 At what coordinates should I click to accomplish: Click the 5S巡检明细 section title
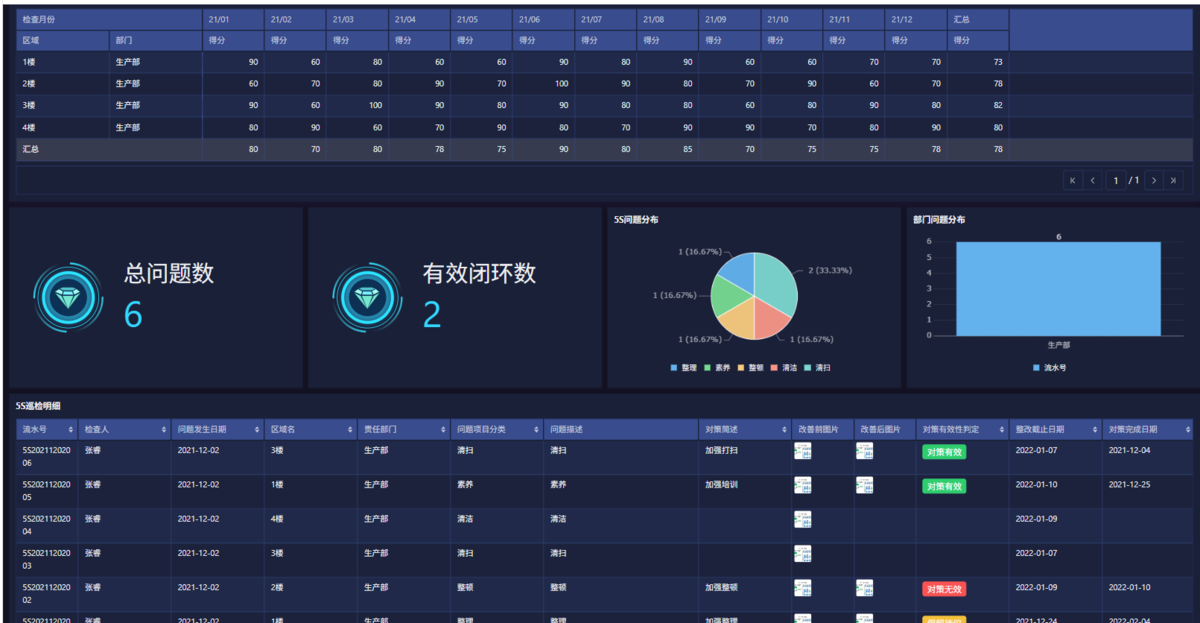(39, 406)
